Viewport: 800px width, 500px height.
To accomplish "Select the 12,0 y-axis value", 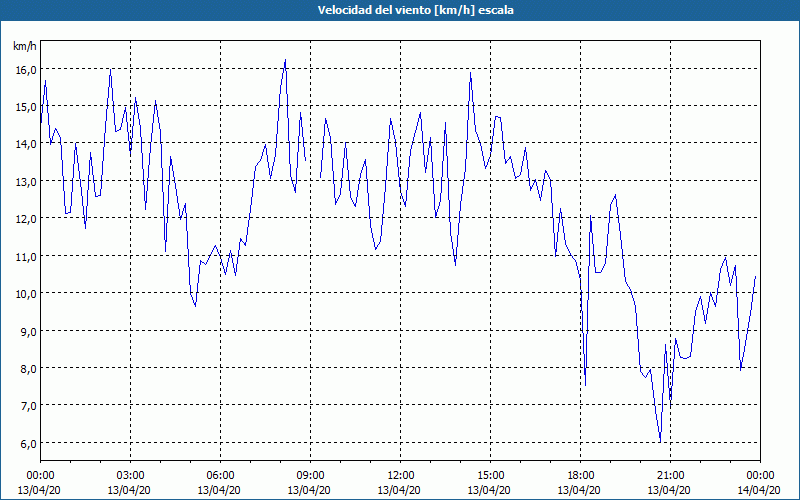I will click(26, 219).
